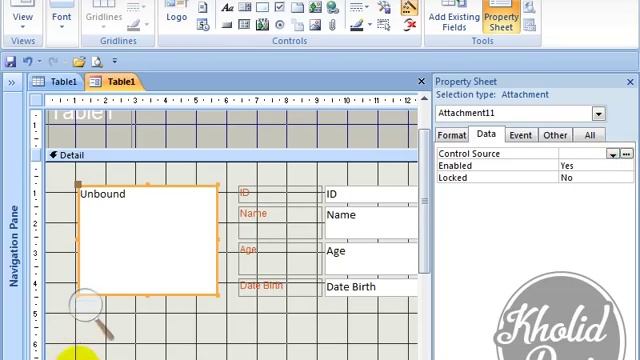Pick the Attachment paperclip control
This screenshot has width=640, height=360.
click(332, 25)
